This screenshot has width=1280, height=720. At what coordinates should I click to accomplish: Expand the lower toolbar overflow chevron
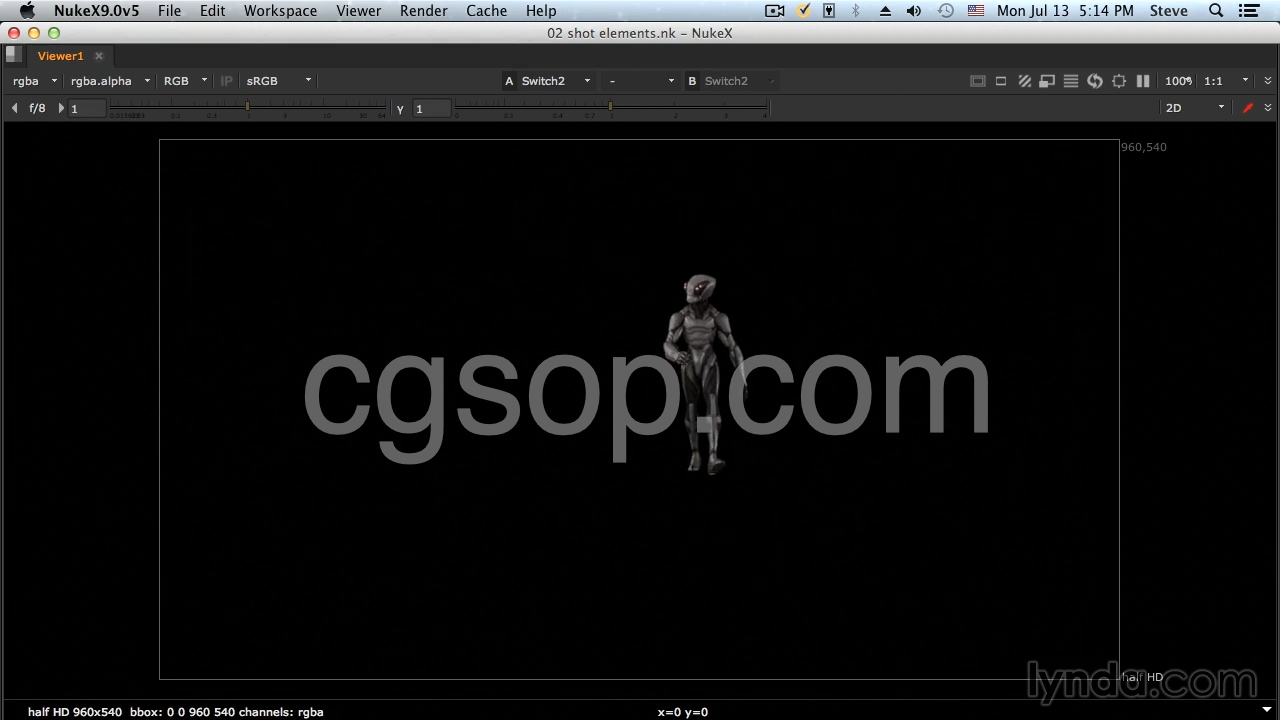pyautogui.click(x=1268, y=108)
